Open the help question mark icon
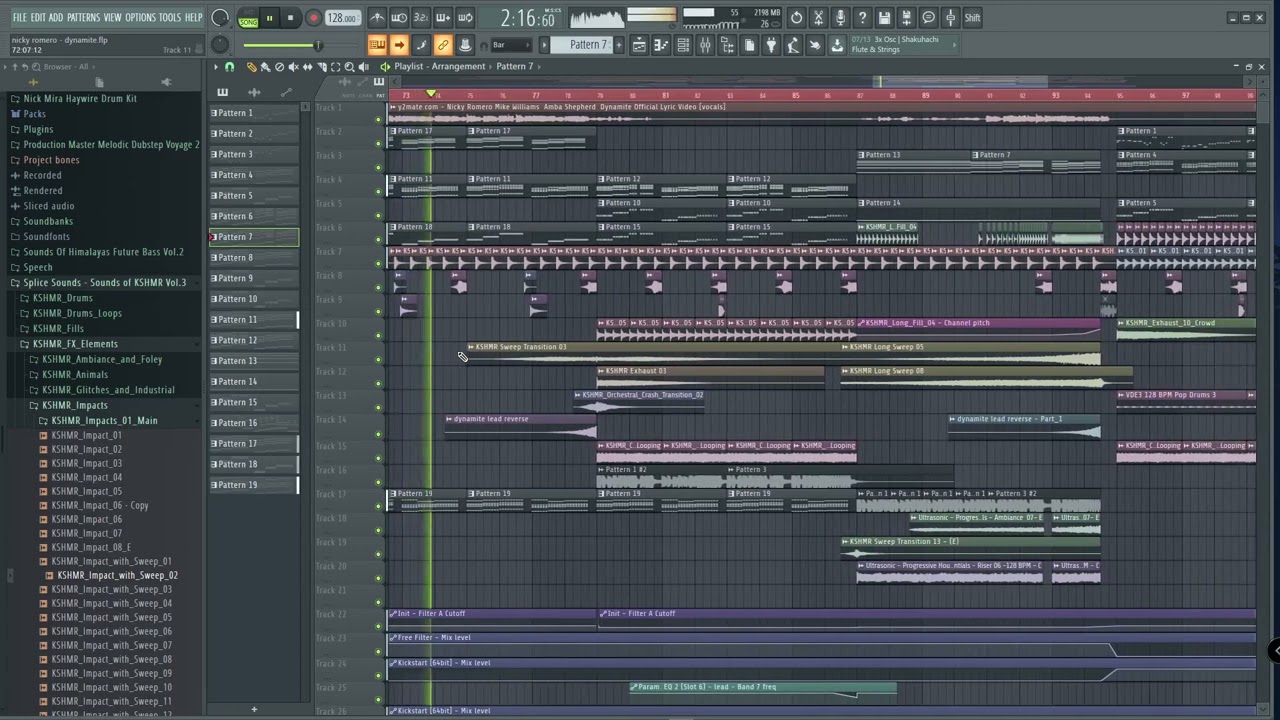The height and width of the screenshot is (720, 1280). click(x=862, y=18)
